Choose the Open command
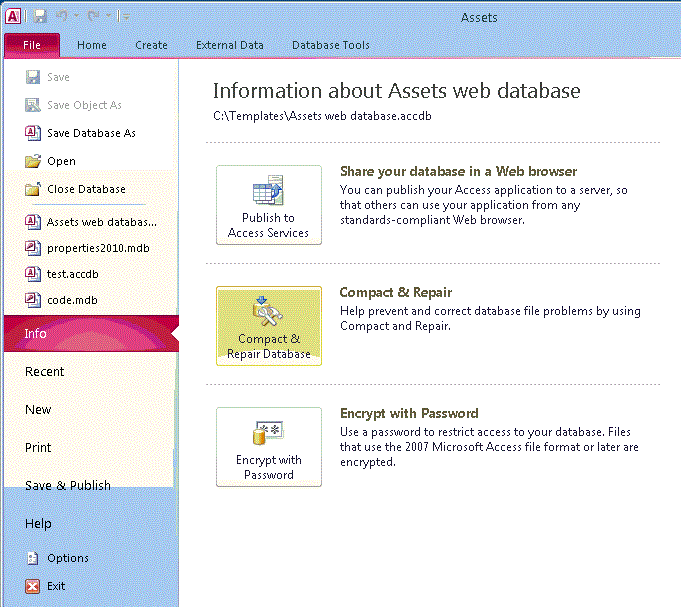The image size is (681, 607). click(61, 161)
